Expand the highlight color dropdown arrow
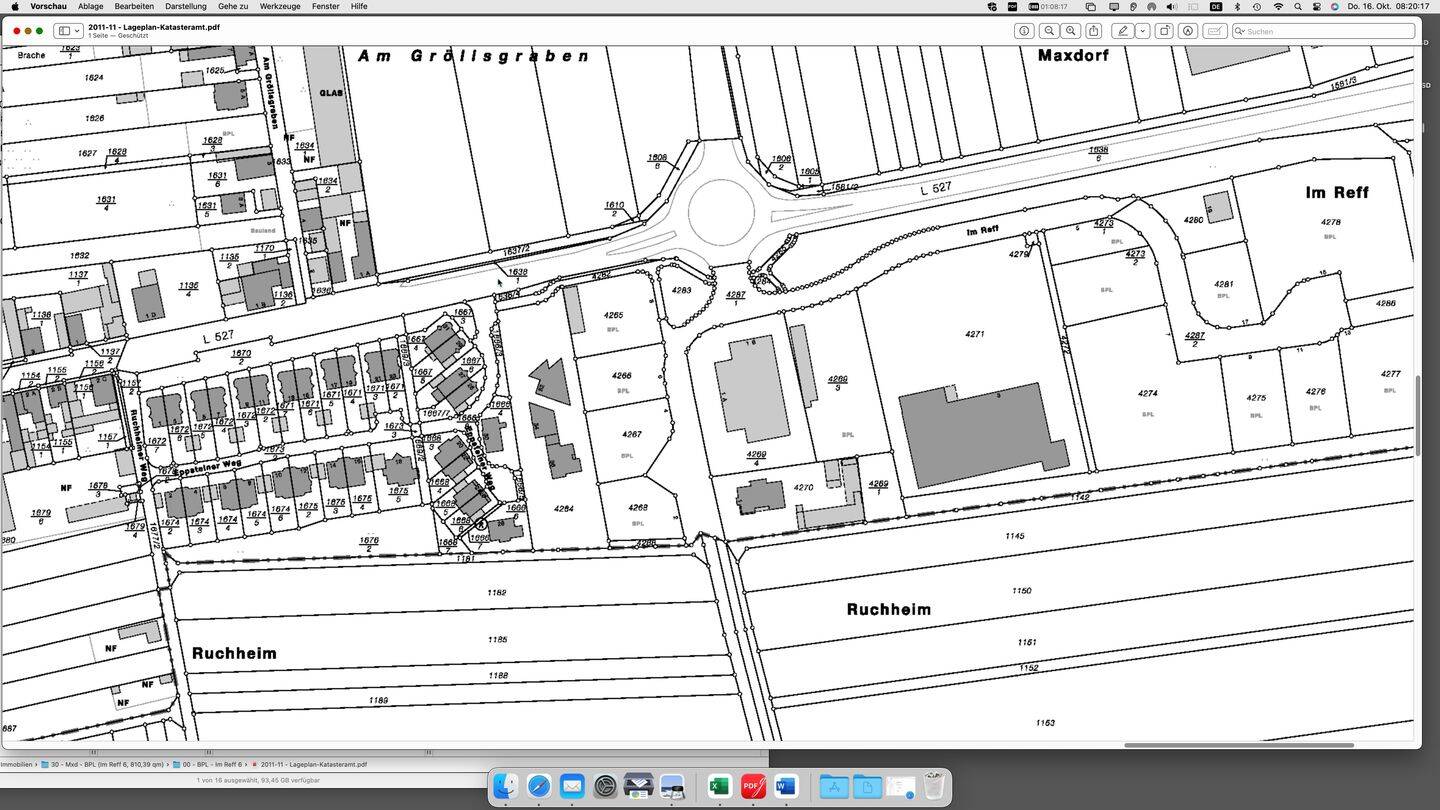The height and width of the screenshot is (810, 1440). point(1142,31)
